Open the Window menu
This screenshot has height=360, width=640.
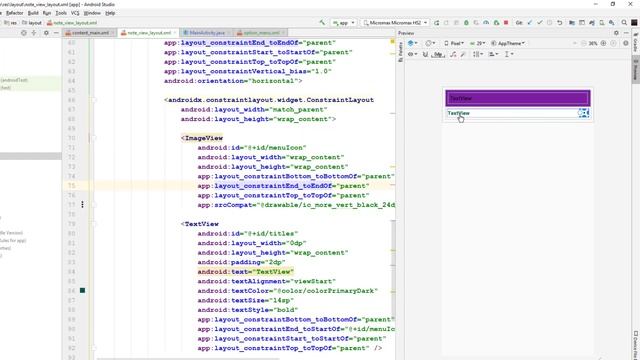pos(92,13)
